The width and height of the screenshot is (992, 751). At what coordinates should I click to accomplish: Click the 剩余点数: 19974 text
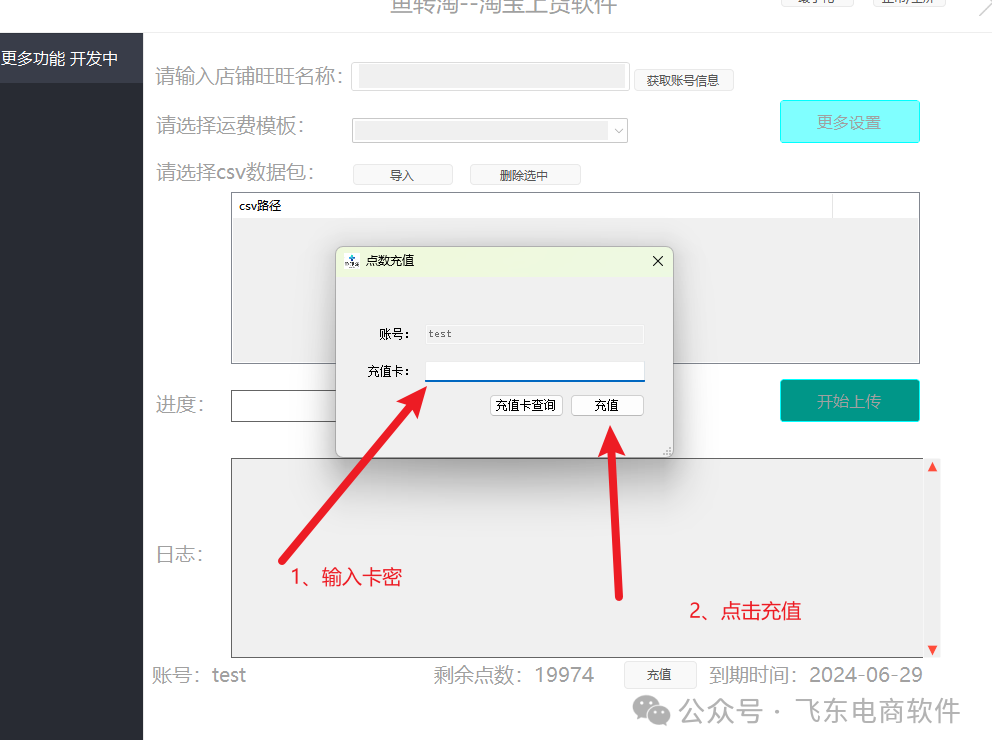coord(514,675)
